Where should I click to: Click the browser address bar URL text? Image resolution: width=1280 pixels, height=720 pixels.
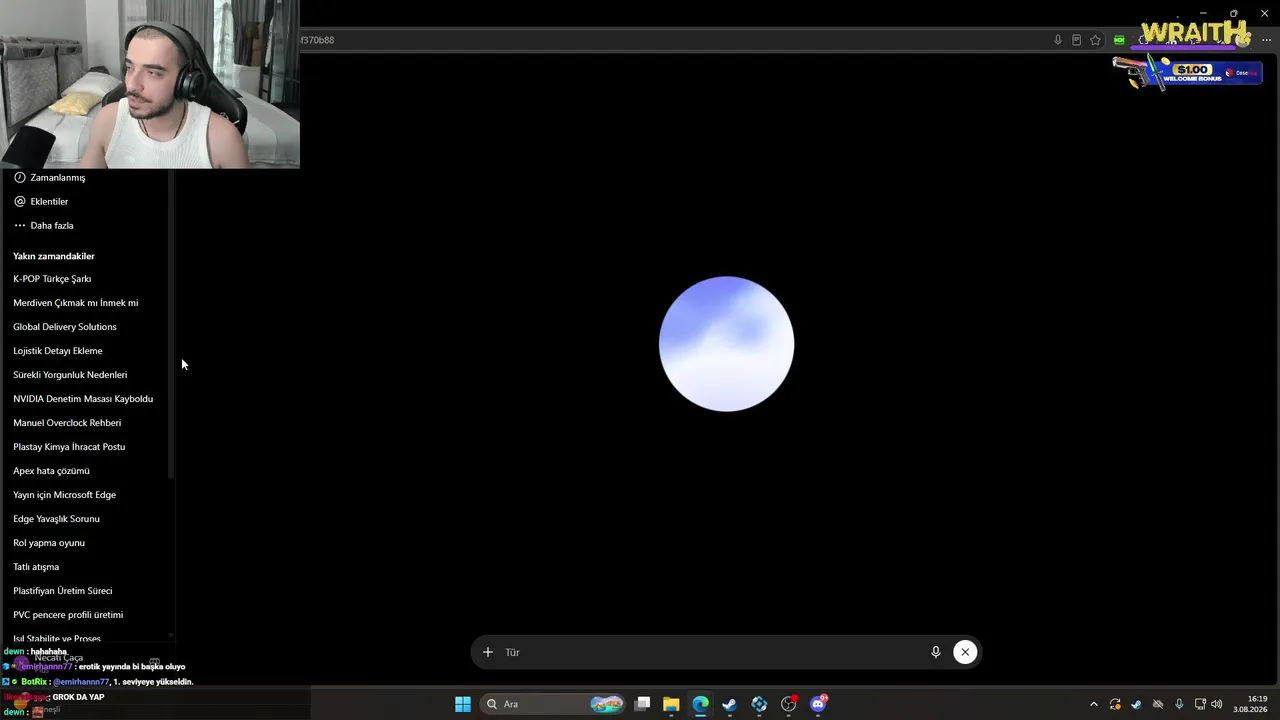pyautogui.click(x=317, y=40)
